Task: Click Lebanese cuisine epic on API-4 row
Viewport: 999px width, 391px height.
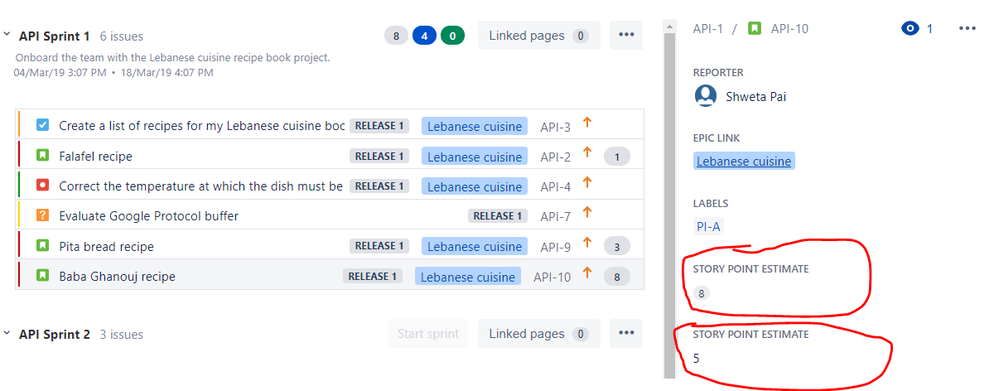Action: tap(475, 187)
